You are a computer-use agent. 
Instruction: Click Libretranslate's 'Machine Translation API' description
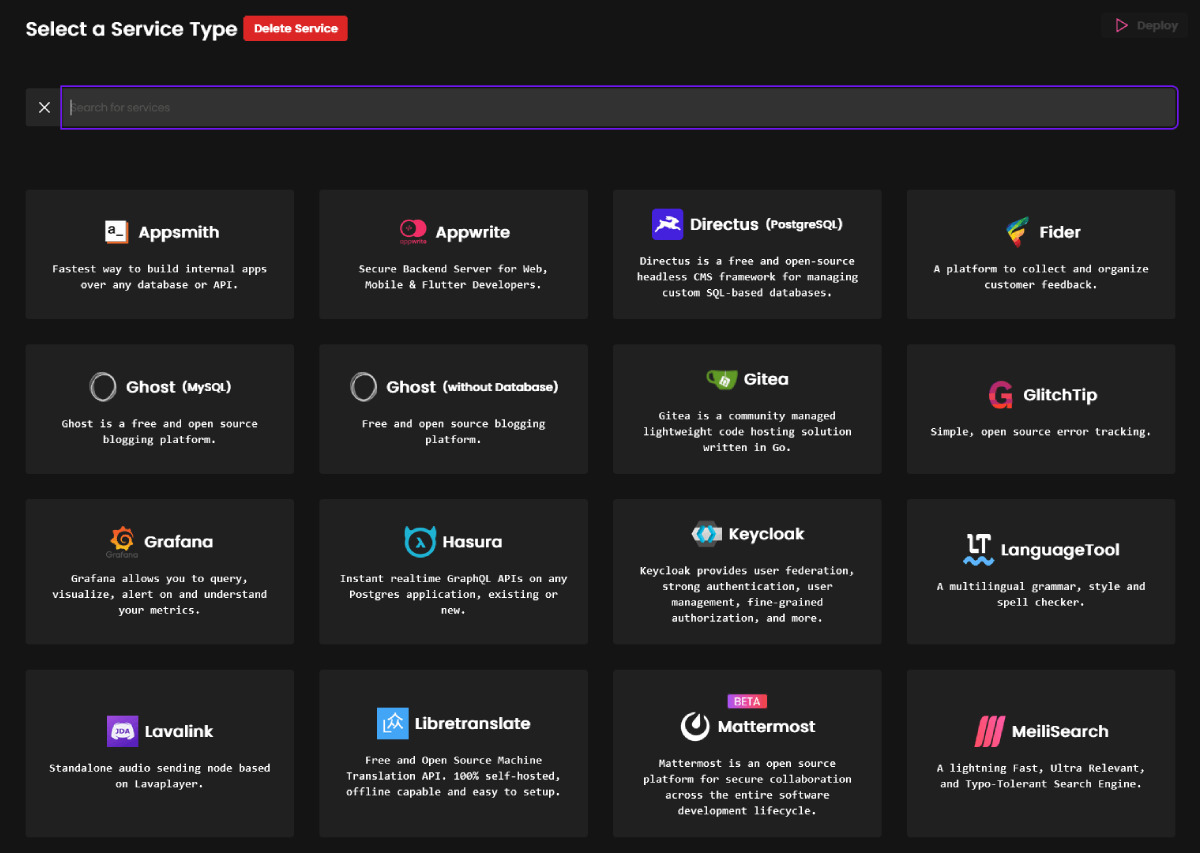(453, 776)
